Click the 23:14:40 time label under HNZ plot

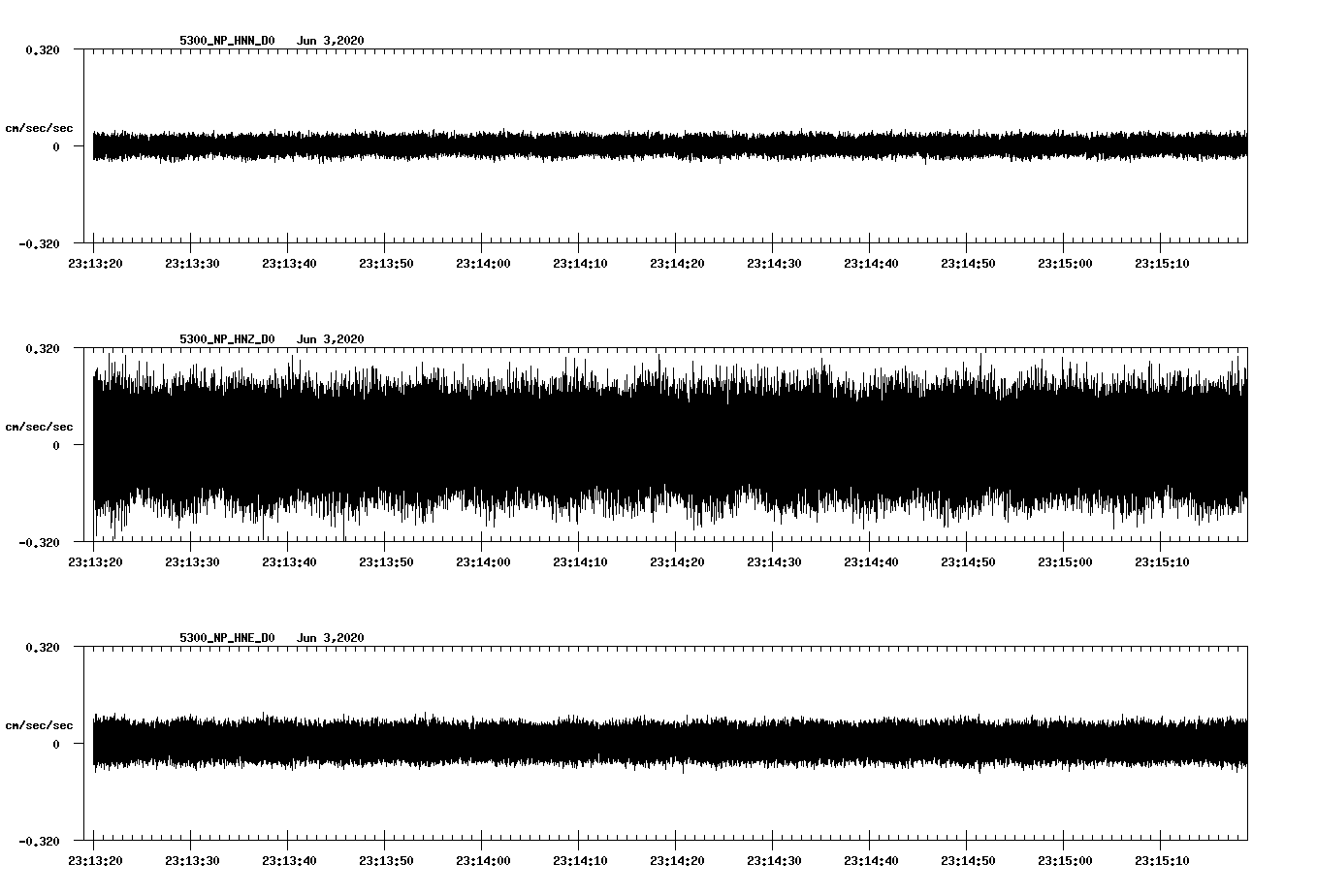coord(871,561)
